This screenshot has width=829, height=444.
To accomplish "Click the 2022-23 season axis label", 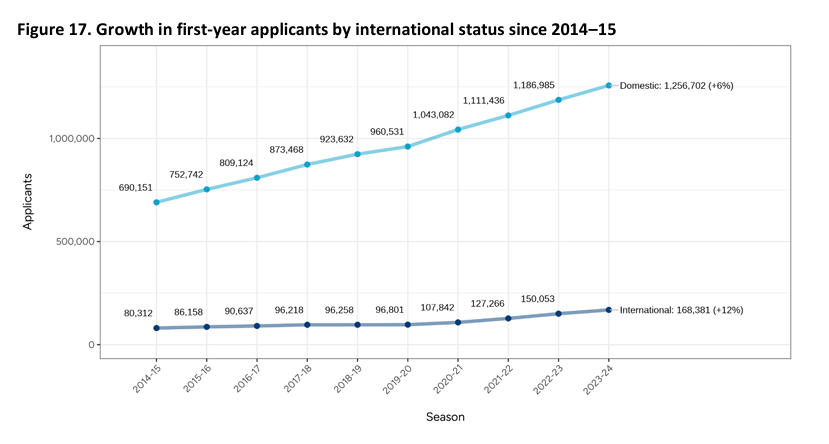I will (x=548, y=378).
